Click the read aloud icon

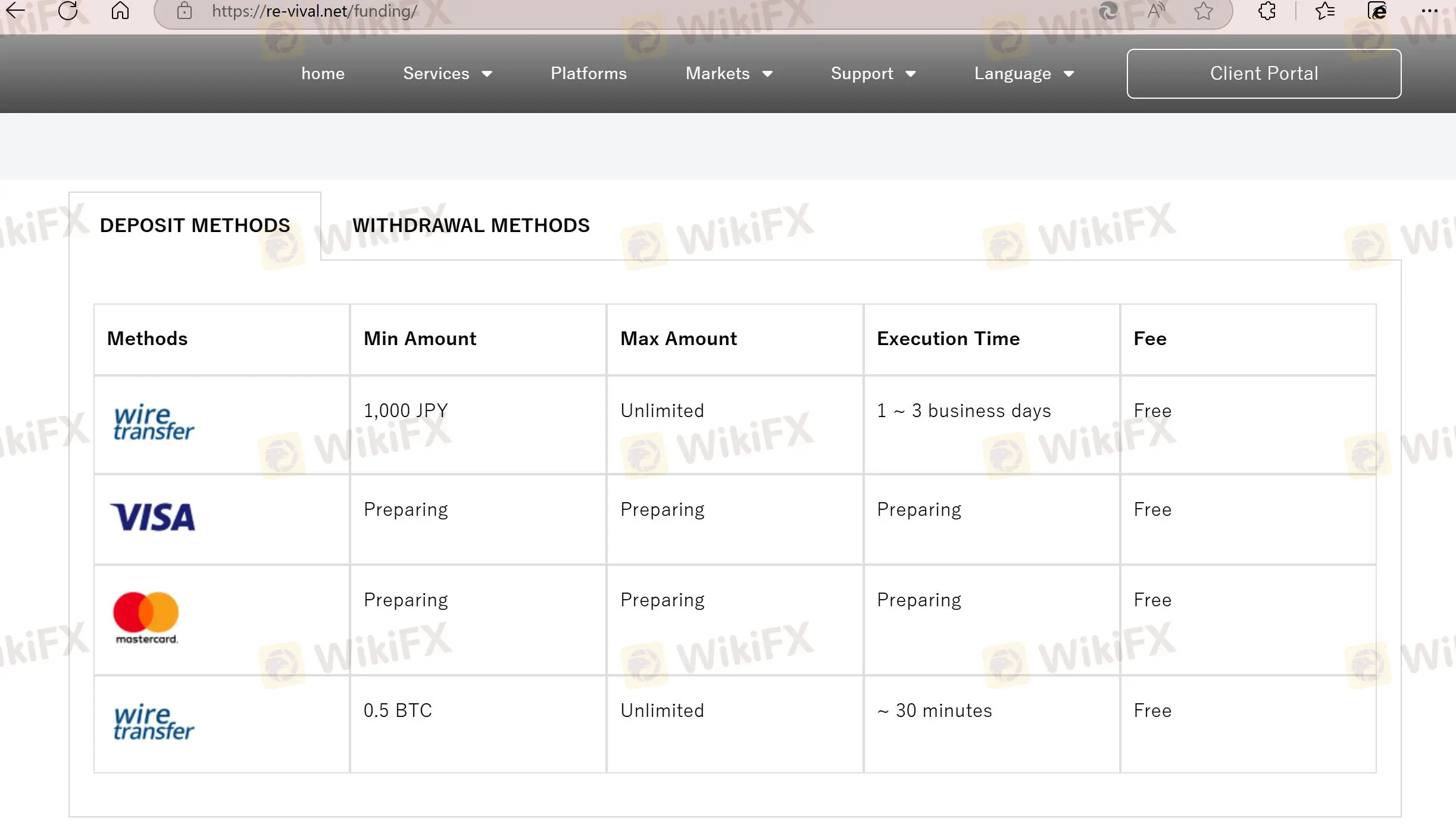1156,11
